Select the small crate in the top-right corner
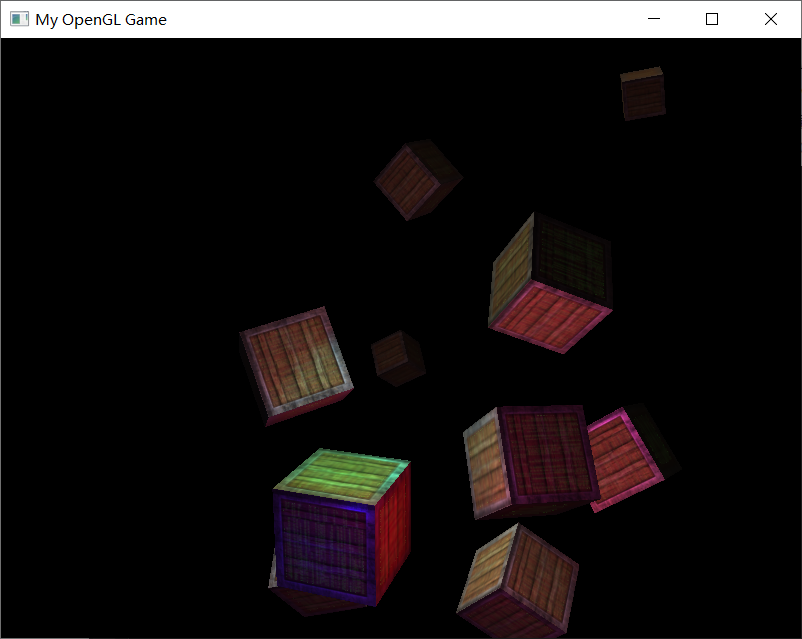 click(643, 93)
